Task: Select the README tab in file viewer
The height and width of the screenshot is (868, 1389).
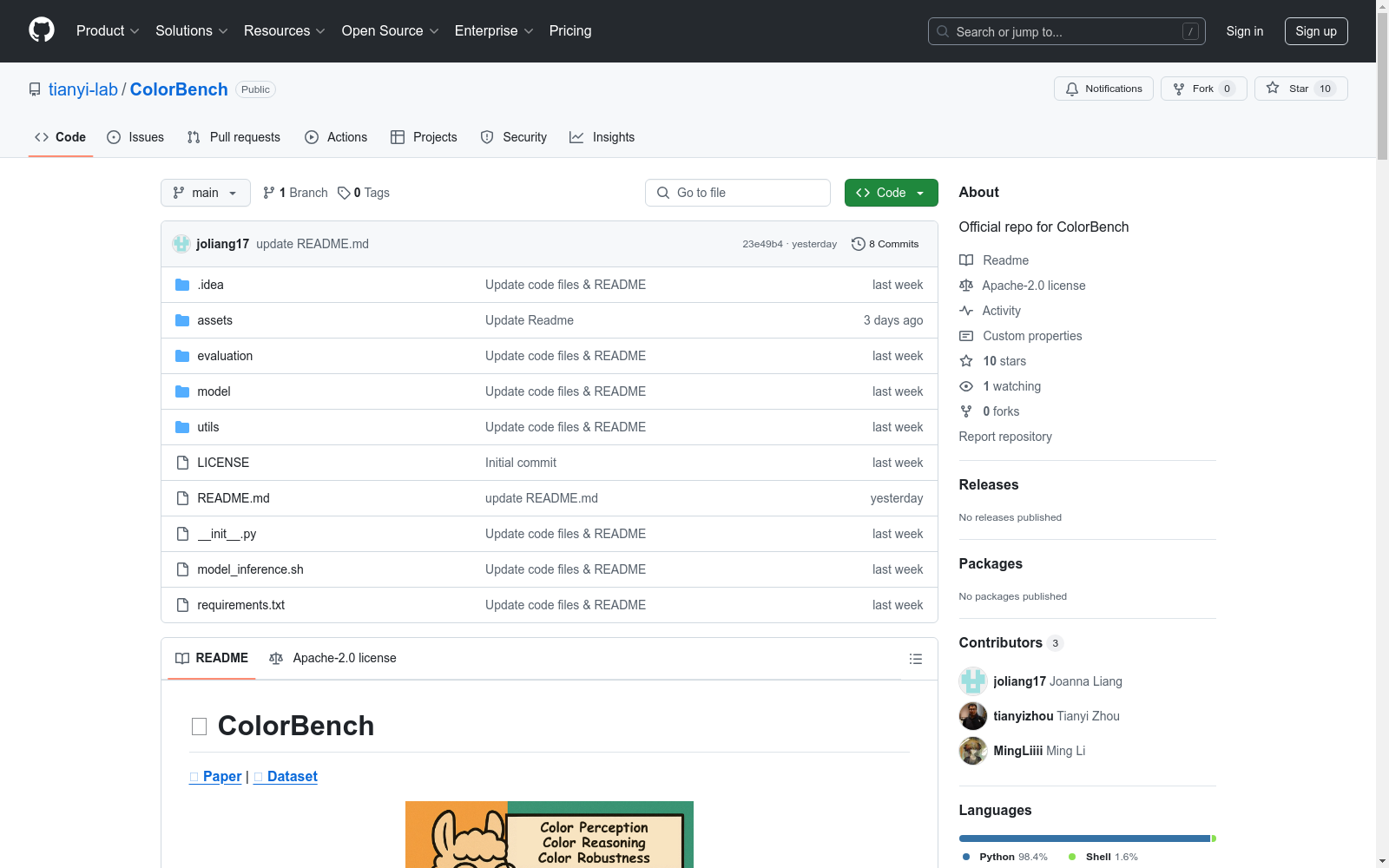Action: coord(212,658)
